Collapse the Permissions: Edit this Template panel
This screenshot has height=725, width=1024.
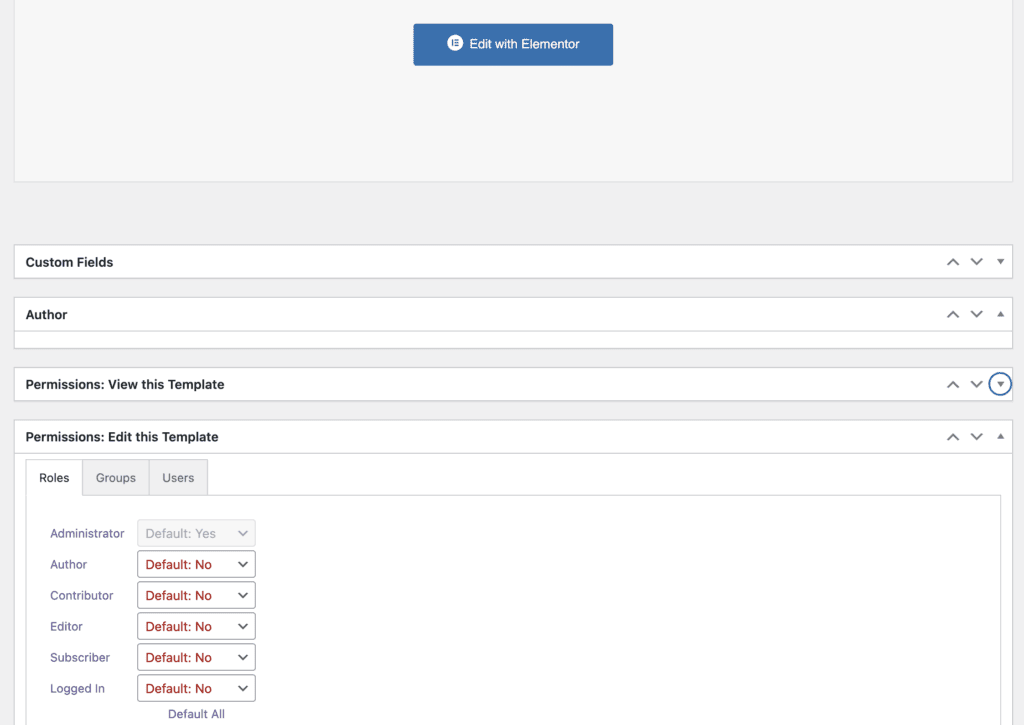click(x=1000, y=436)
